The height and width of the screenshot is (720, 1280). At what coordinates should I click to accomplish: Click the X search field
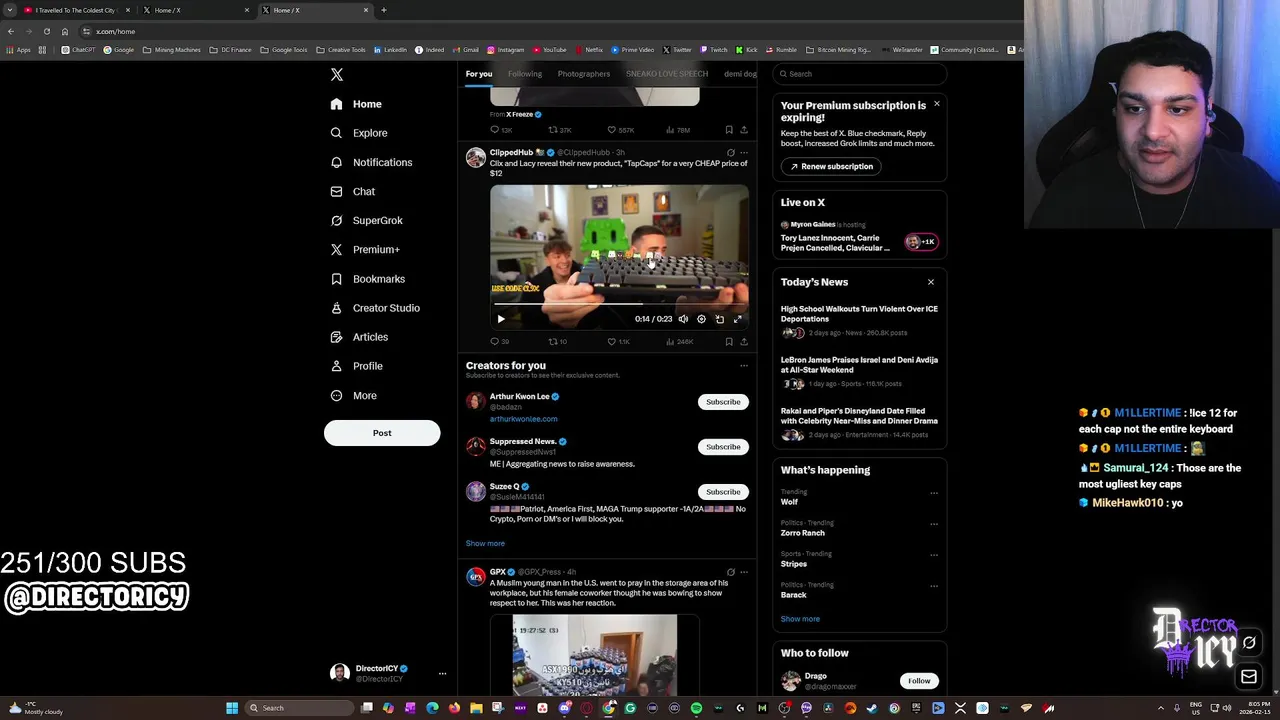click(859, 74)
